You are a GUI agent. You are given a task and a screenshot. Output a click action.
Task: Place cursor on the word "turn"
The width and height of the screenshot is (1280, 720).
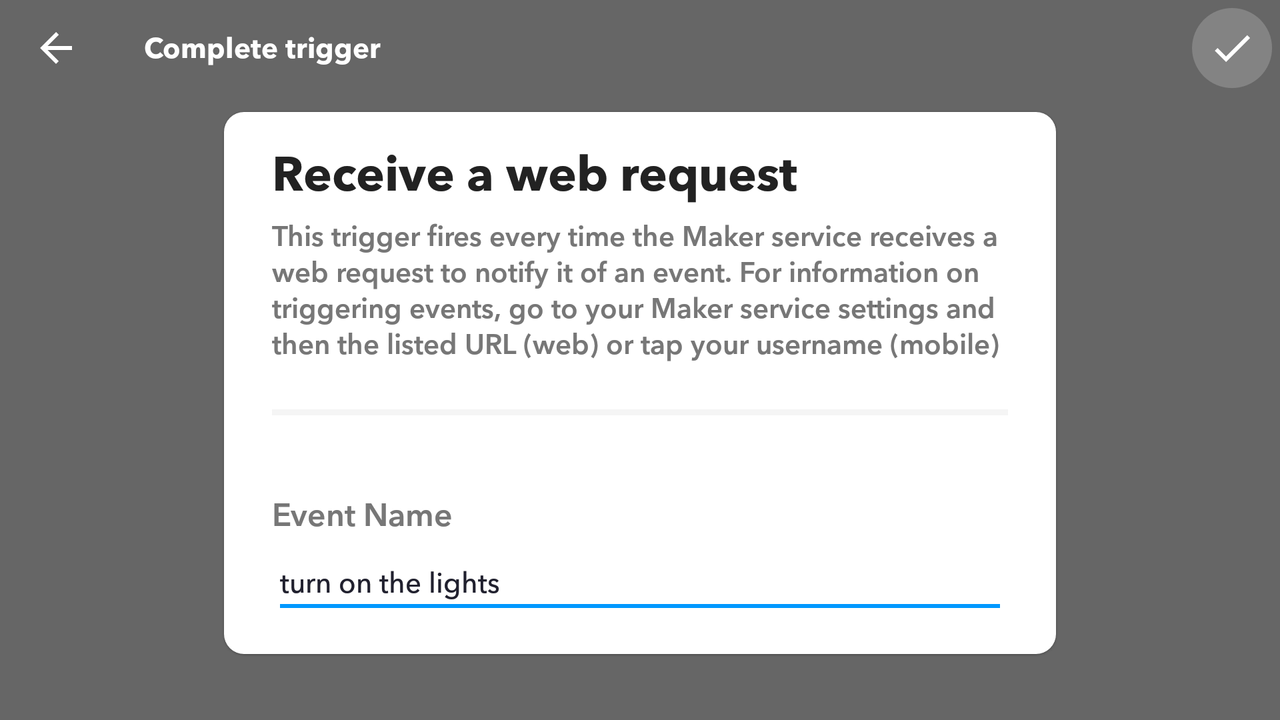(x=305, y=584)
